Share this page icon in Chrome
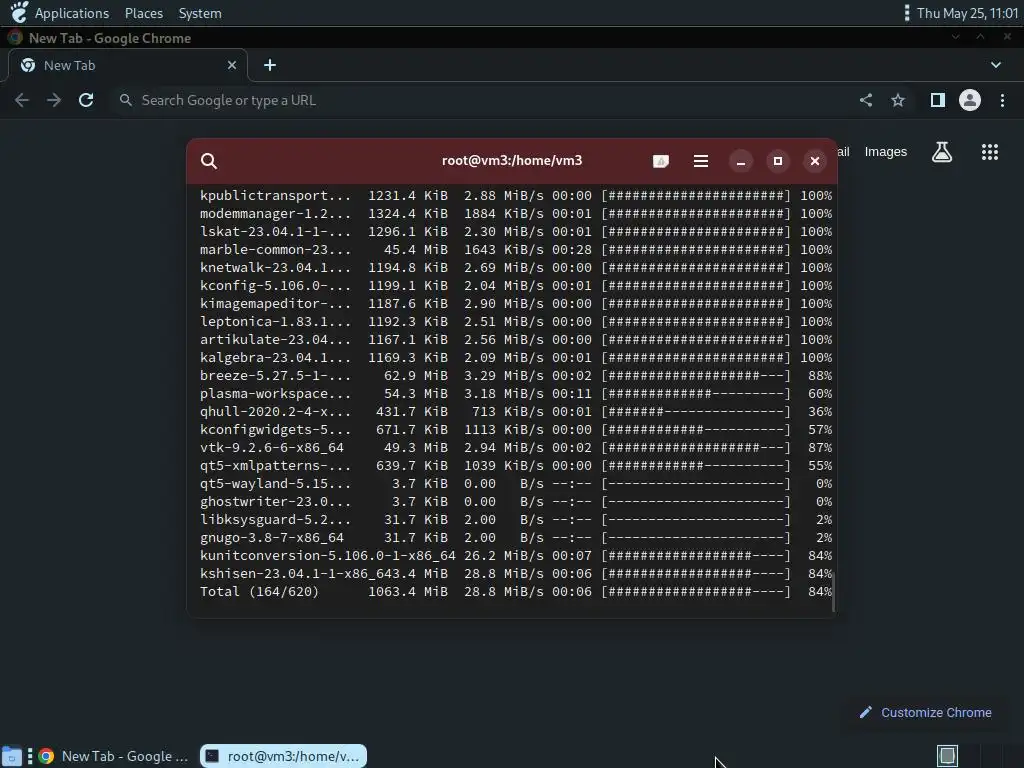 866,100
